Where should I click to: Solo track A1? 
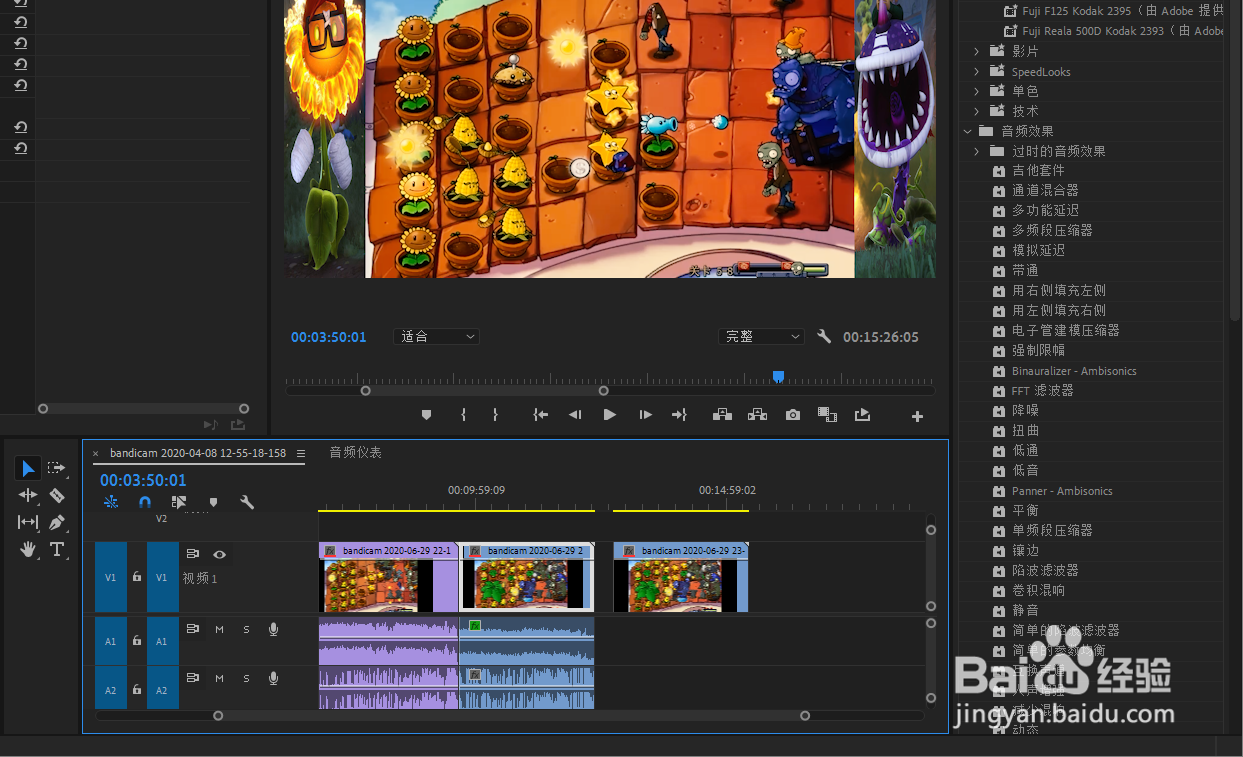[x=246, y=629]
